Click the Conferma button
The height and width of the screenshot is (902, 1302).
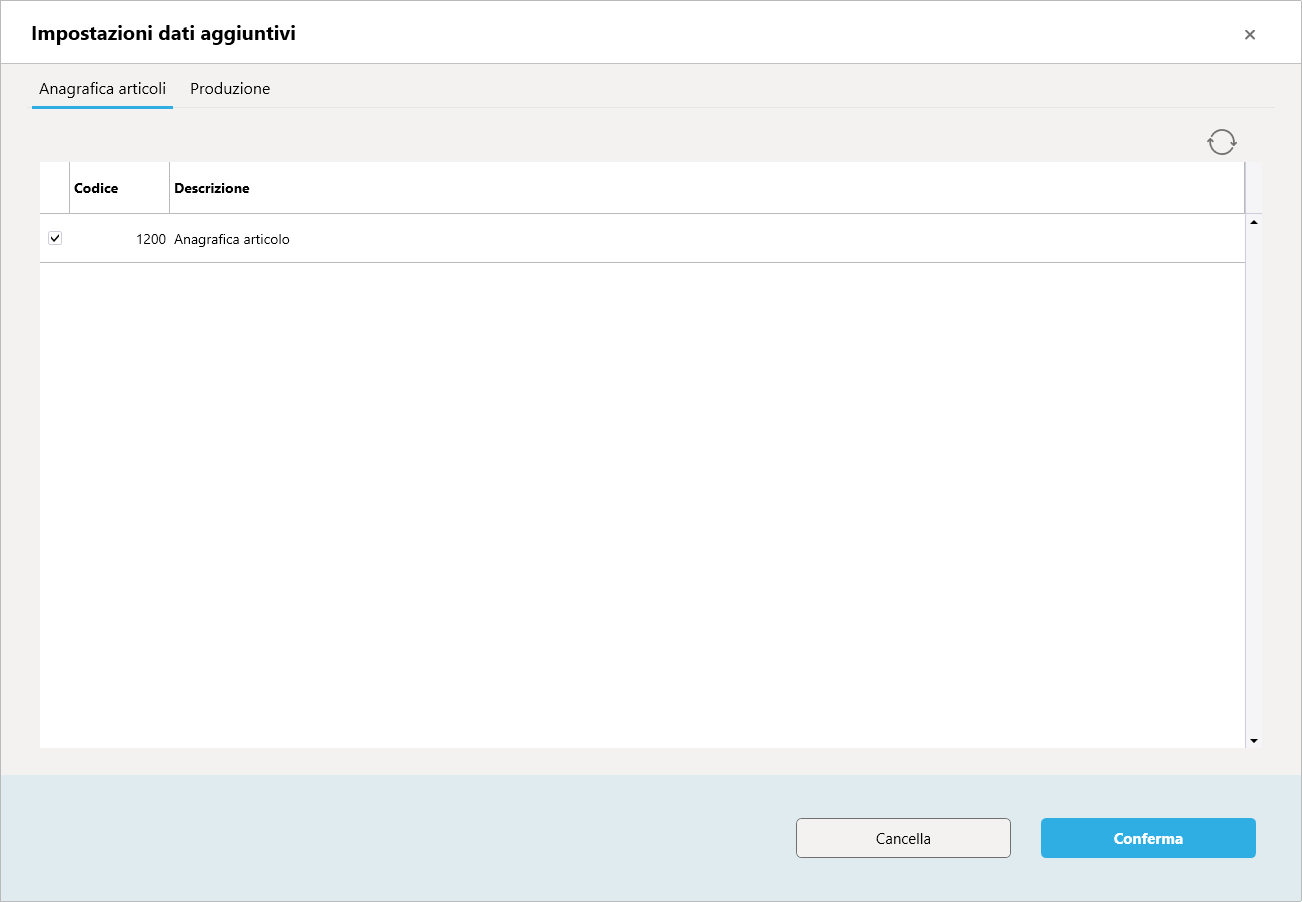pyautogui.click(x=1148, y=838)
